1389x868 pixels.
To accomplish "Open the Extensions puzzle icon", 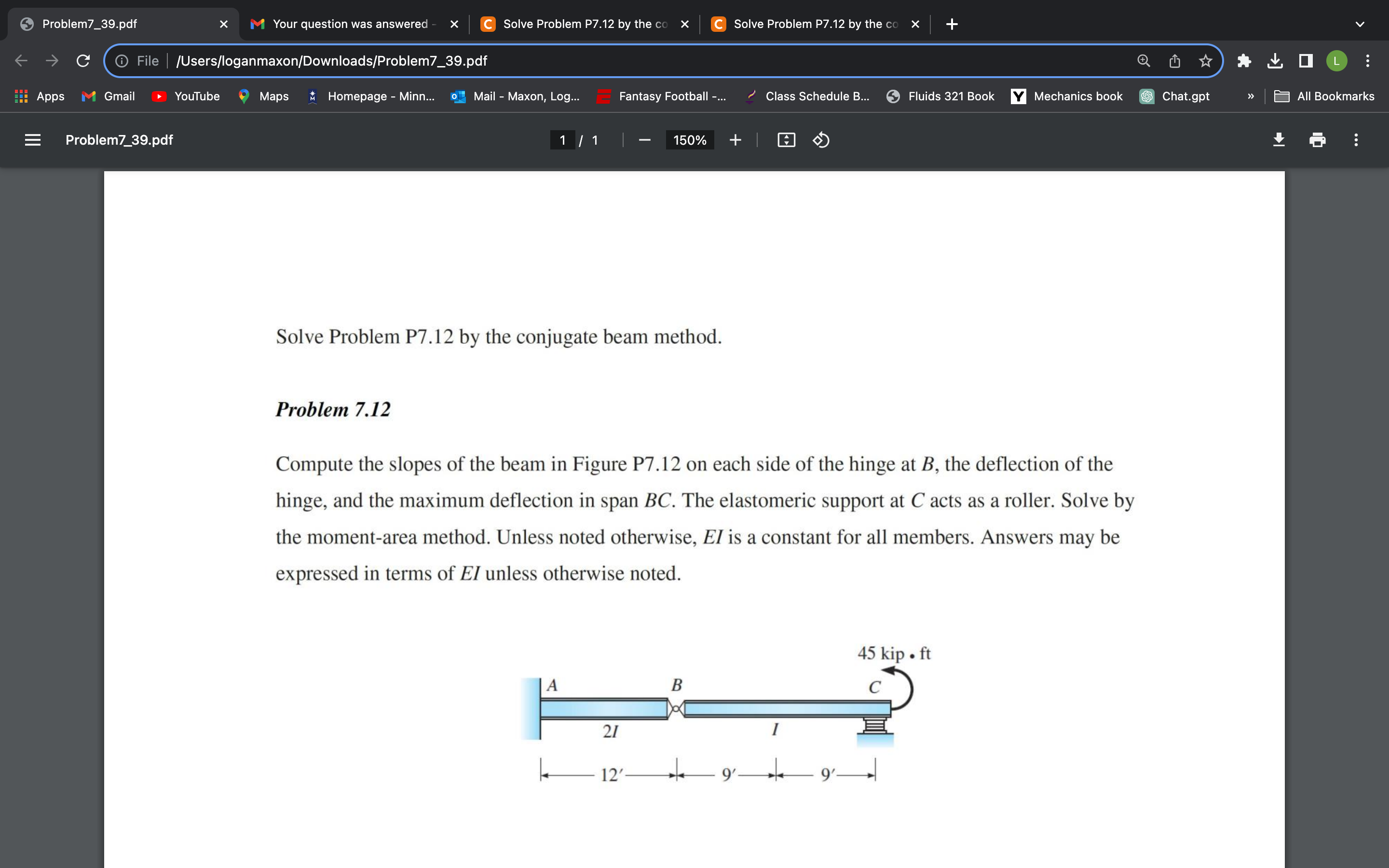I will click(x=1244, y=61).
